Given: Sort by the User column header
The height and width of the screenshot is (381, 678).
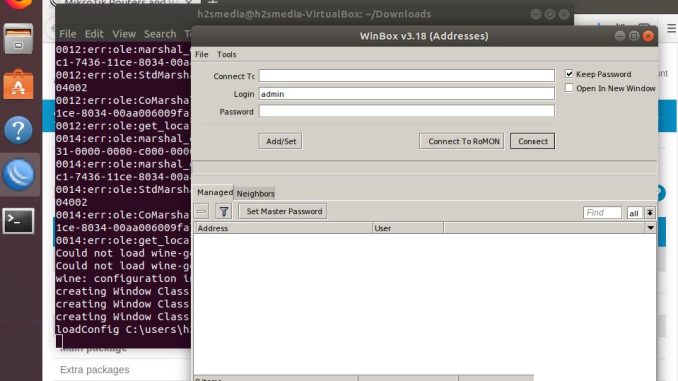Looking at the screenshot, I should (408, 228).
